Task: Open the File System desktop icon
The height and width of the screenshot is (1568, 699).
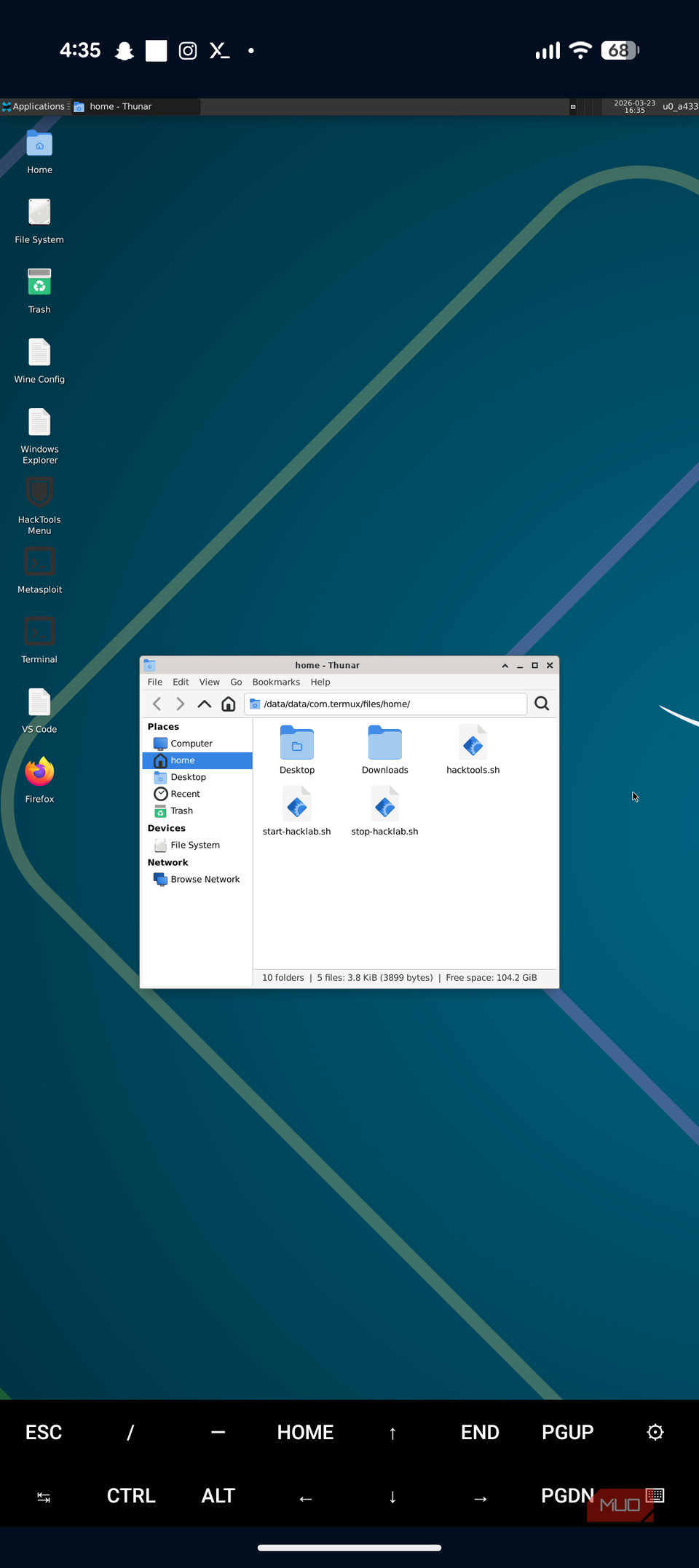Action: pos(39,221)
